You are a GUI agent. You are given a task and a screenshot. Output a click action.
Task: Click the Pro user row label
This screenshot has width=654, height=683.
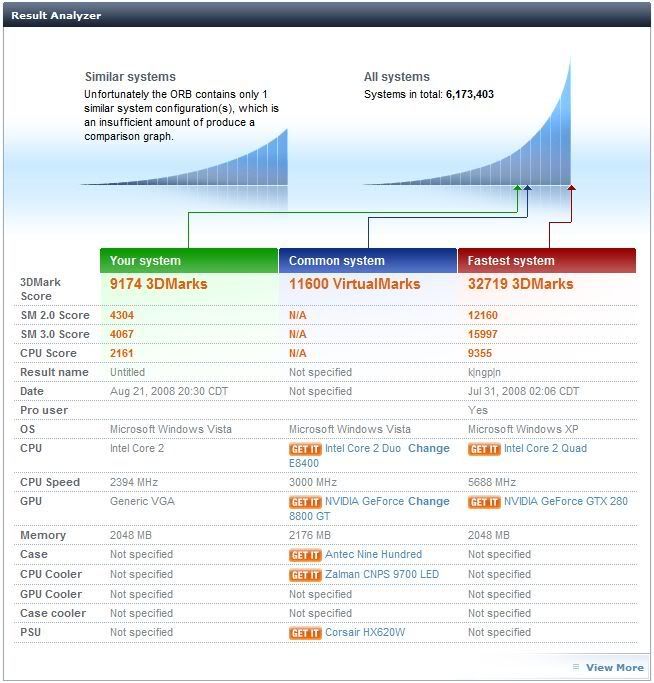(44, 410)
